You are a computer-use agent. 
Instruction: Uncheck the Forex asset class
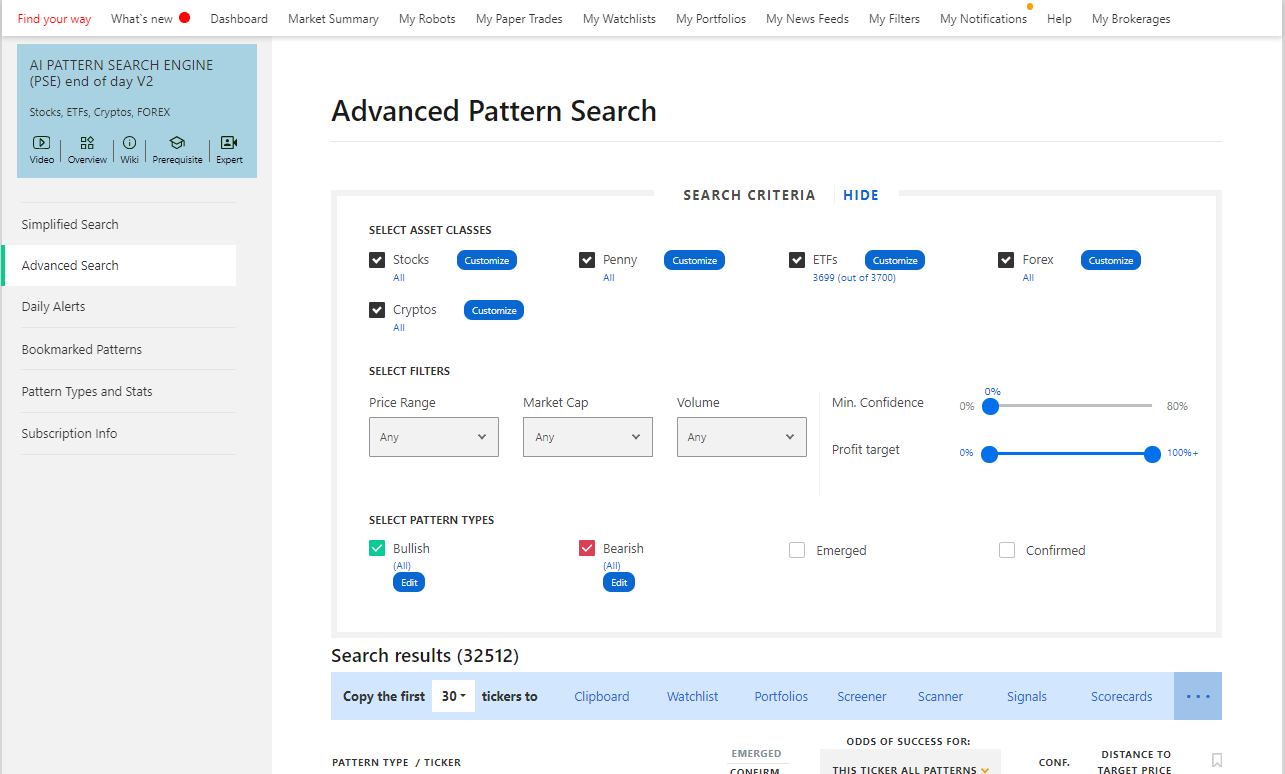pos(1007,260)
